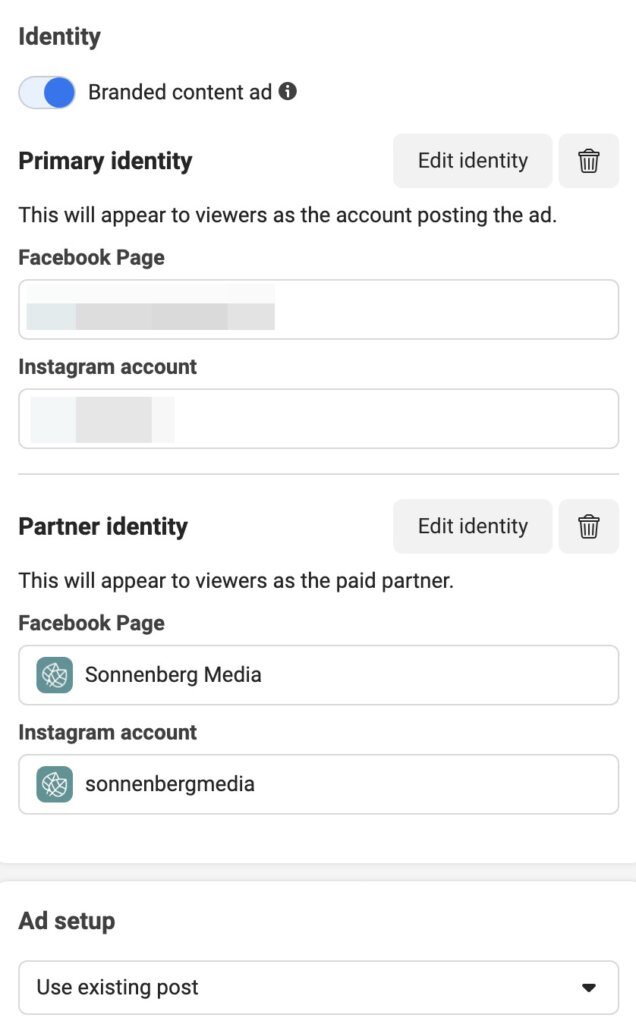Toggle the Branded content ad switch
The height and width of the screenshot is (1024, 636).
tap(47, 93)
